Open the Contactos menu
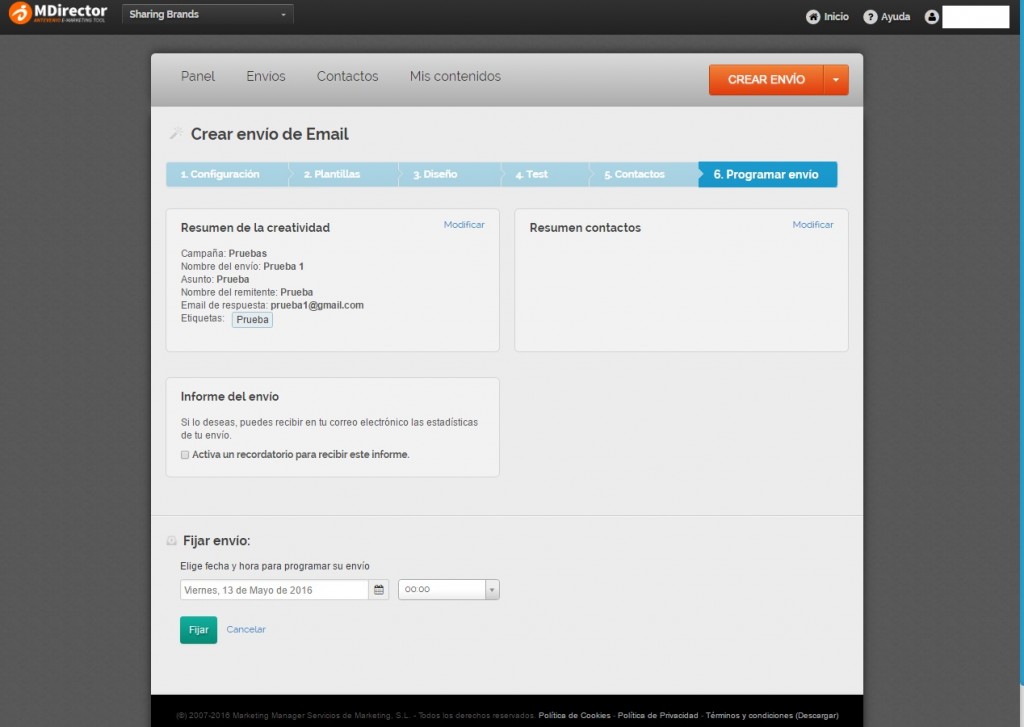The image size is (1024, 727). pyautogui.click(x=347, y=76)
